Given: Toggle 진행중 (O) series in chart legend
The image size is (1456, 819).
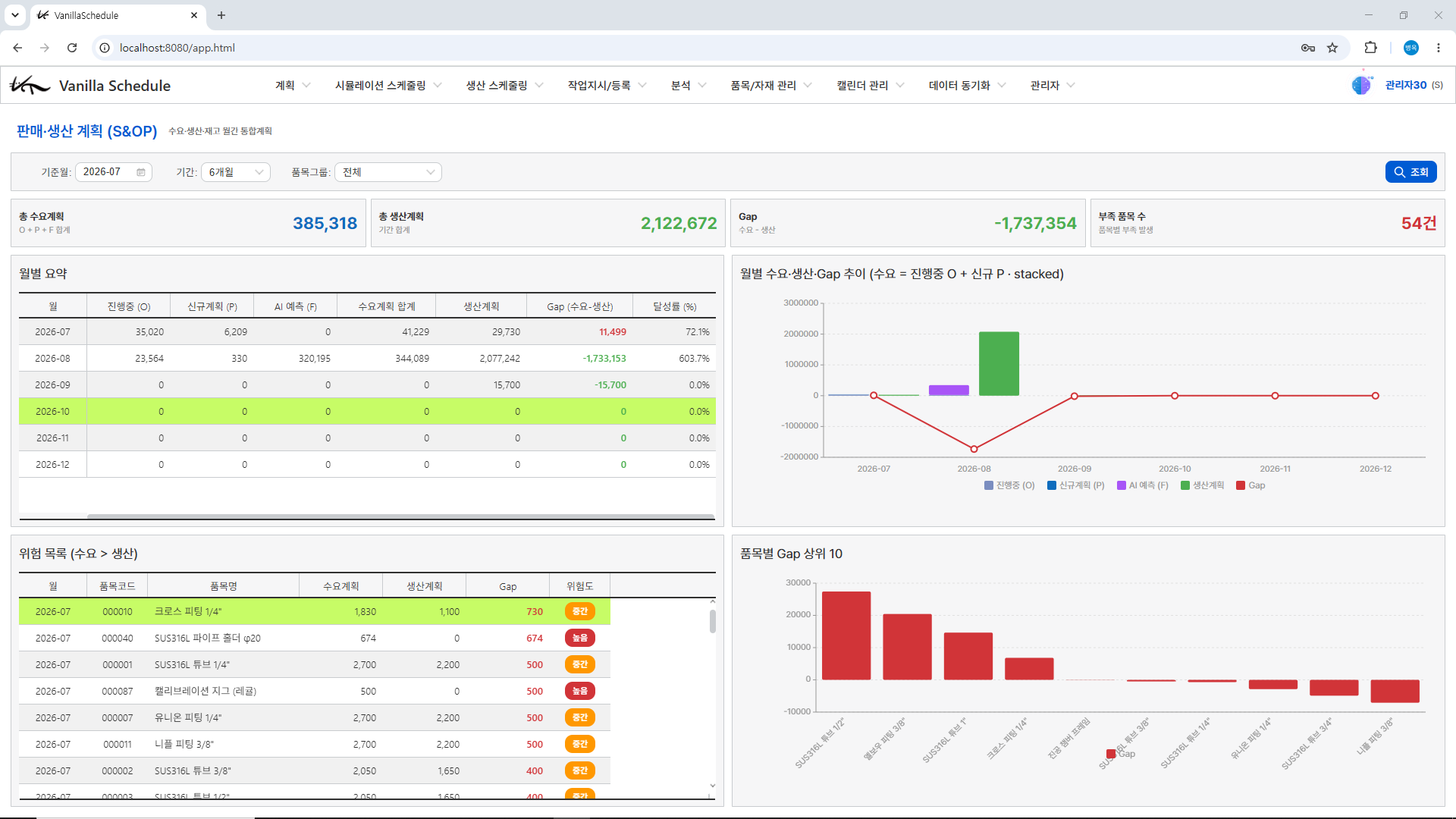Looking at the screenshot, I should click(1009, 485).
